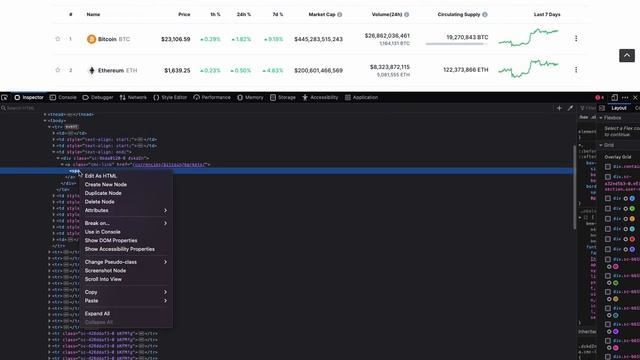
Task: Star Ethereum to add it to watchlist
Action: (x=58, y=70)
